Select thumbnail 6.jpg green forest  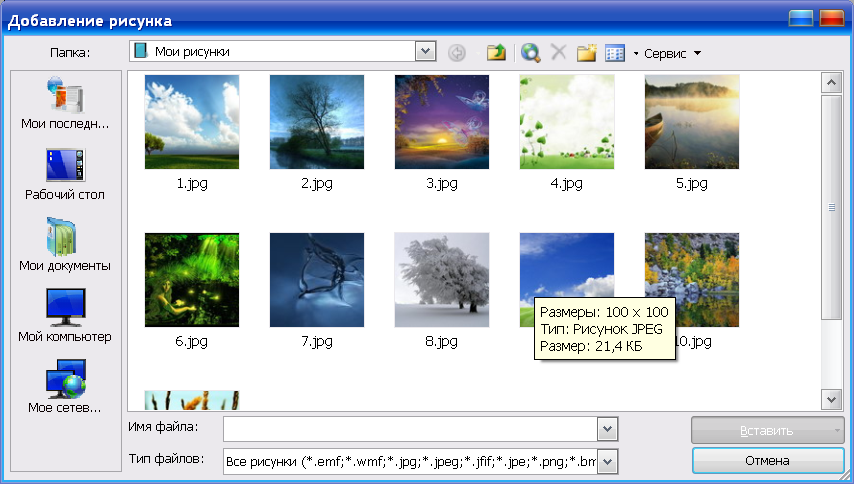click(192, 280)
